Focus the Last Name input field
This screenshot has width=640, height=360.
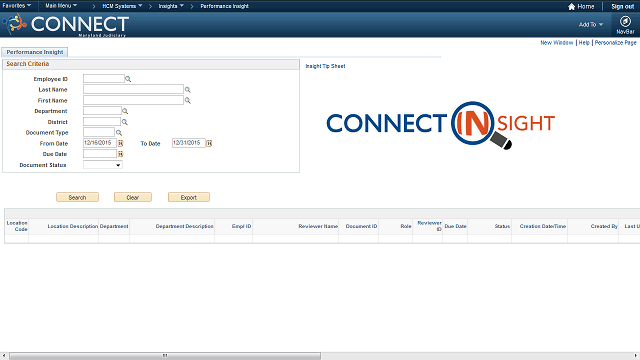click(x=133, y=89)
